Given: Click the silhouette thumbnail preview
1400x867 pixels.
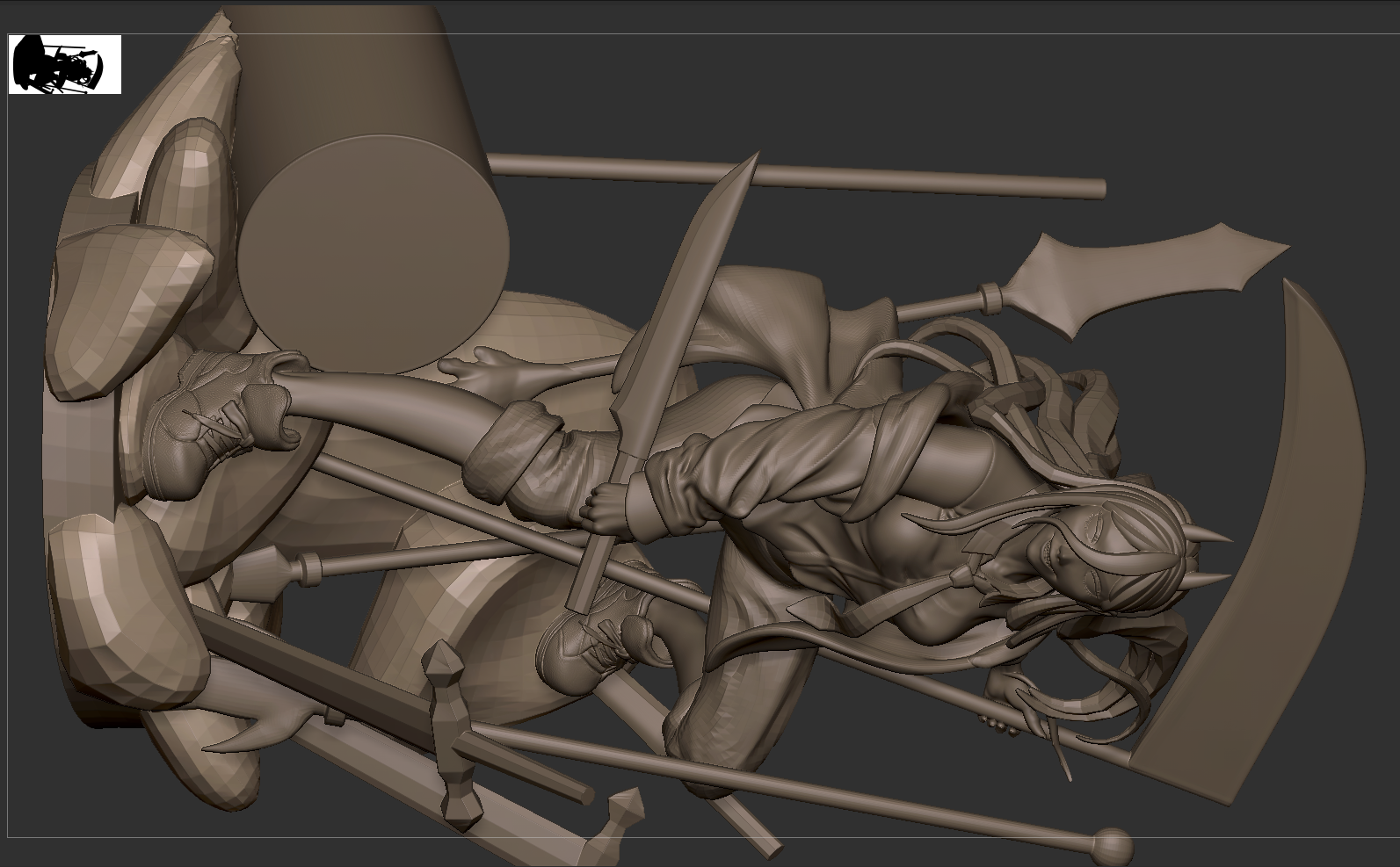Looking at the screenshot, I should tap(65, 65).
